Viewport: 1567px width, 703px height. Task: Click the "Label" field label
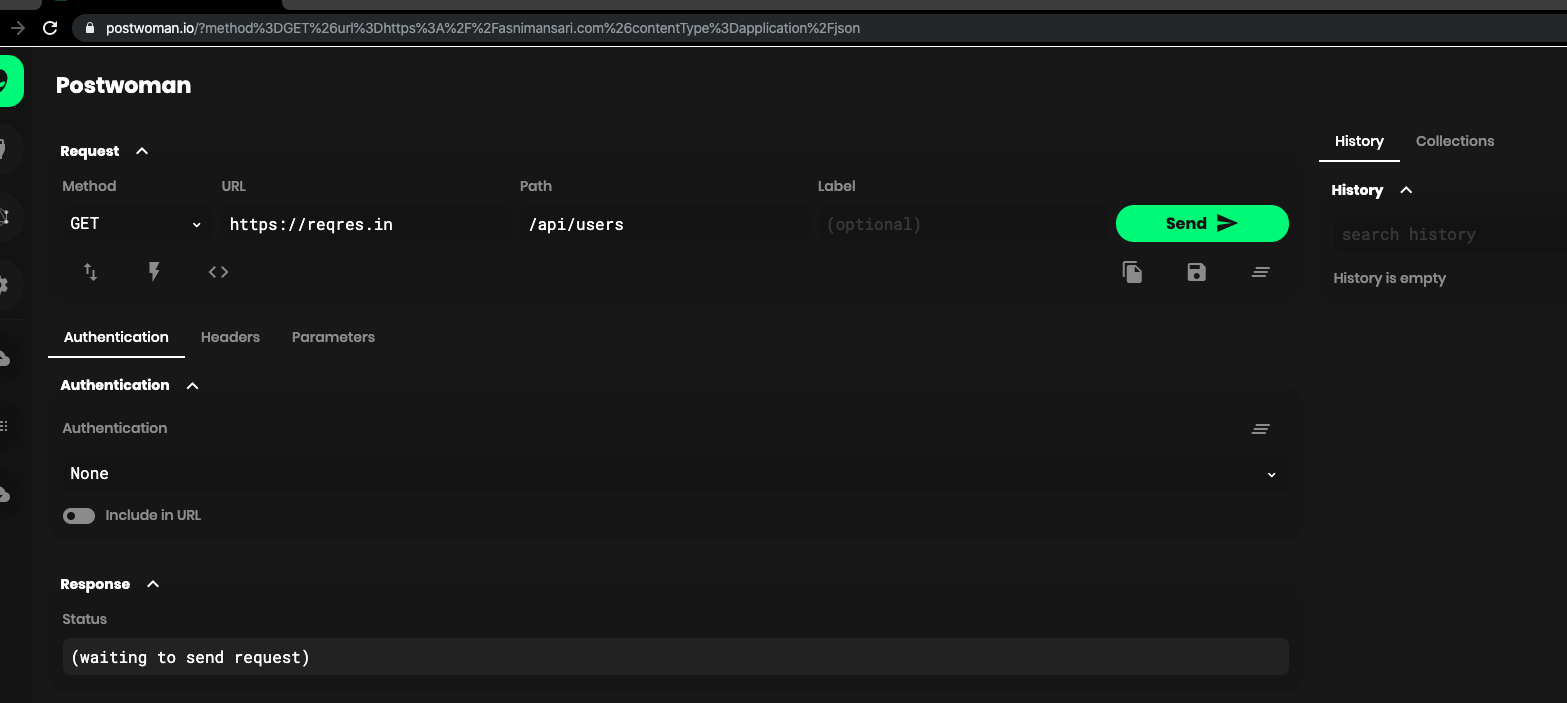point(836,186)
